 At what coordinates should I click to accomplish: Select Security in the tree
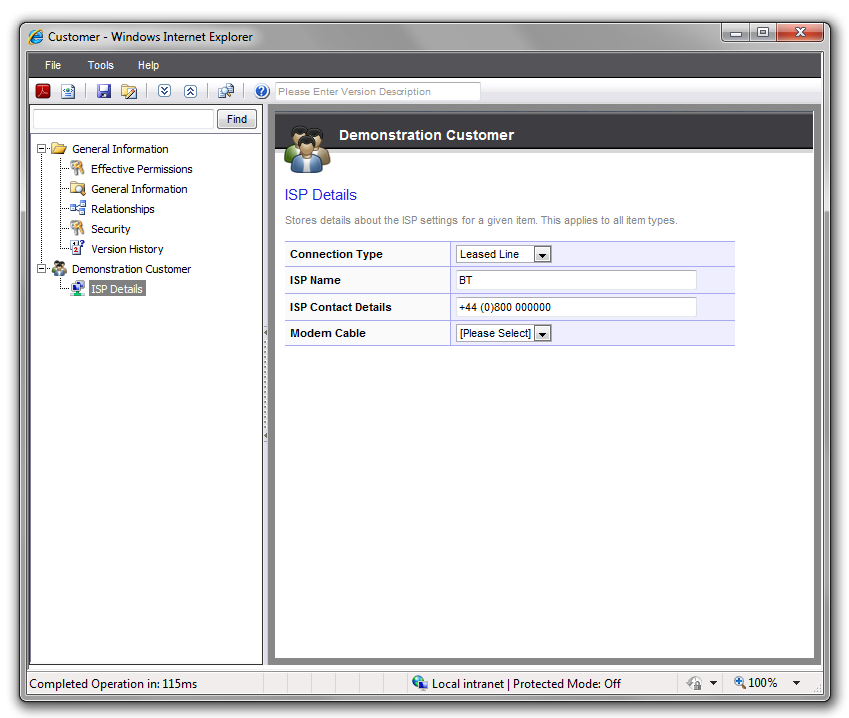[x=110, y=229]
